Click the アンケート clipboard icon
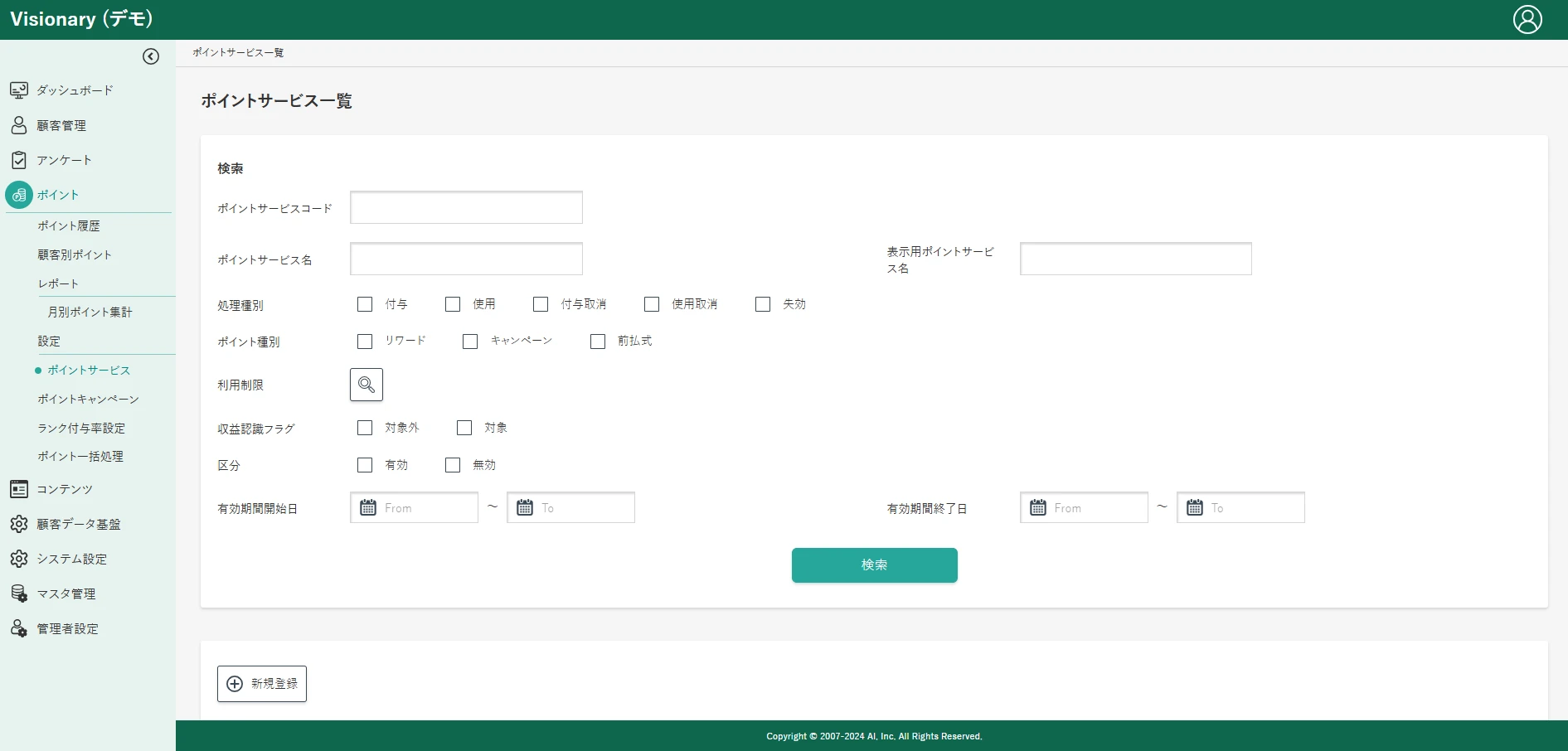 (19, 160)
